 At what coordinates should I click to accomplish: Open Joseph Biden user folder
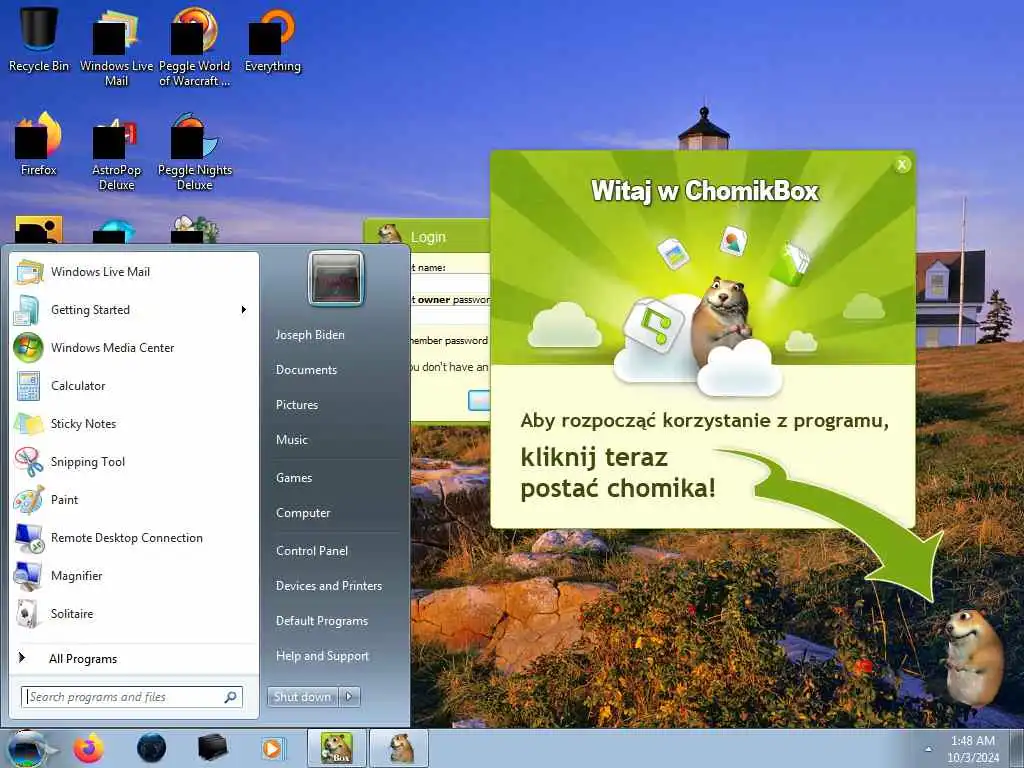(x=310, y=334)
